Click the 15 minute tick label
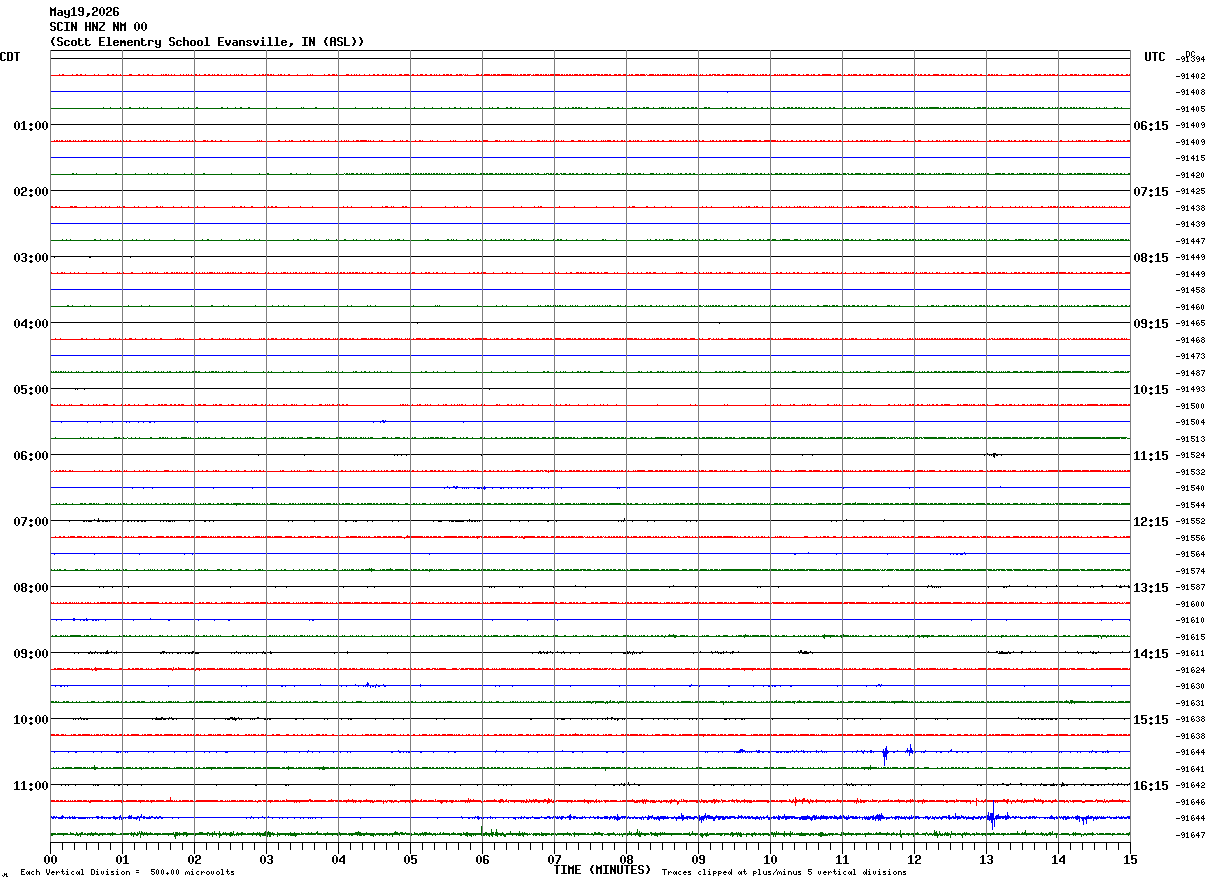Image resolution: width=1210 pixels, height=886 pixels. coord(1130,859)
